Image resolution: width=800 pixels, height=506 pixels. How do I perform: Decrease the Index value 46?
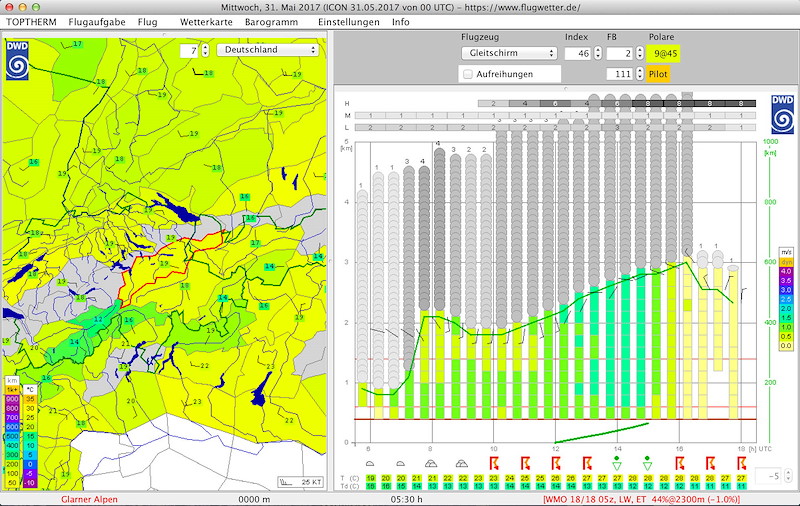coord(598,57)
